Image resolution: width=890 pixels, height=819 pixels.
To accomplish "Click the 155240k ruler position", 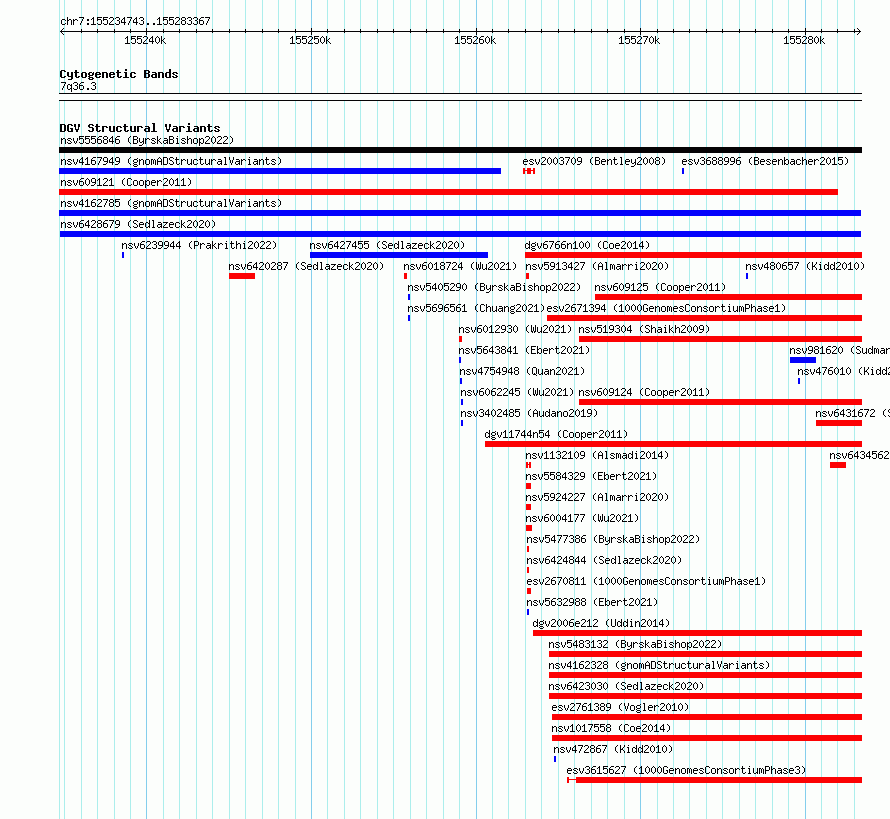I will click(145, 40).
